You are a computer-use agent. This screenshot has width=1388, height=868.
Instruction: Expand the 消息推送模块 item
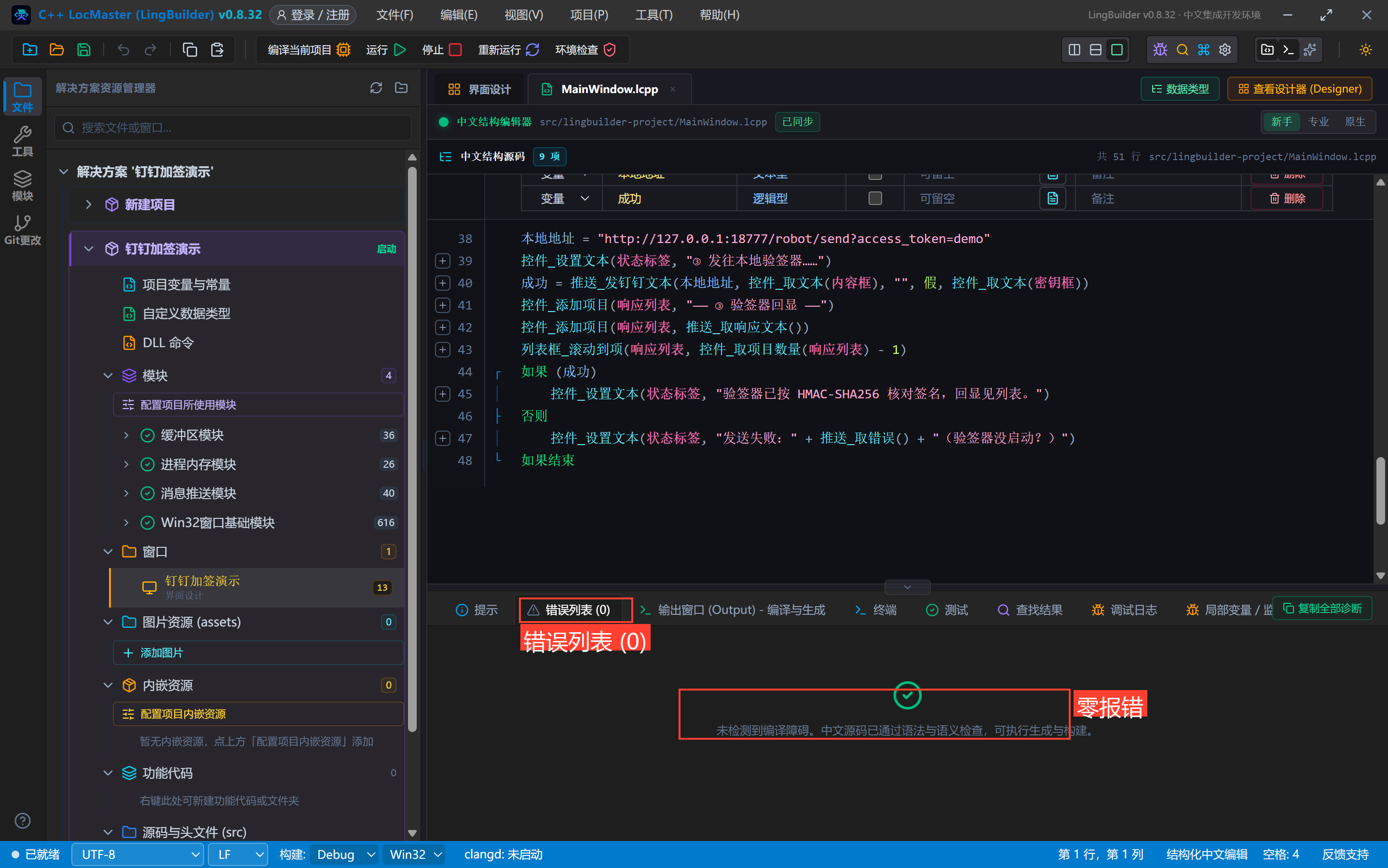pos(126,493)
